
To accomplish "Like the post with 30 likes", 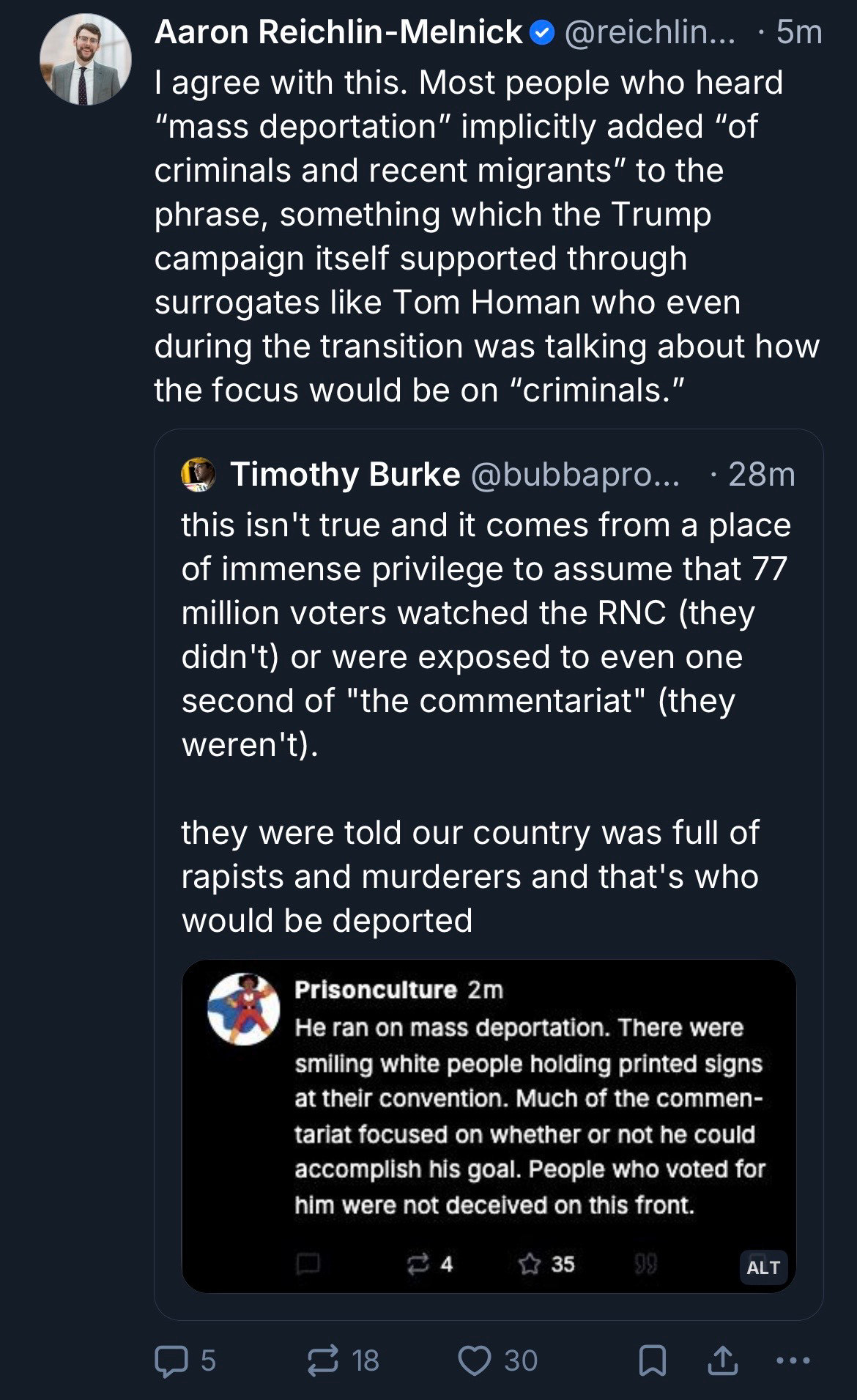I will click(x=474, y=1360).
